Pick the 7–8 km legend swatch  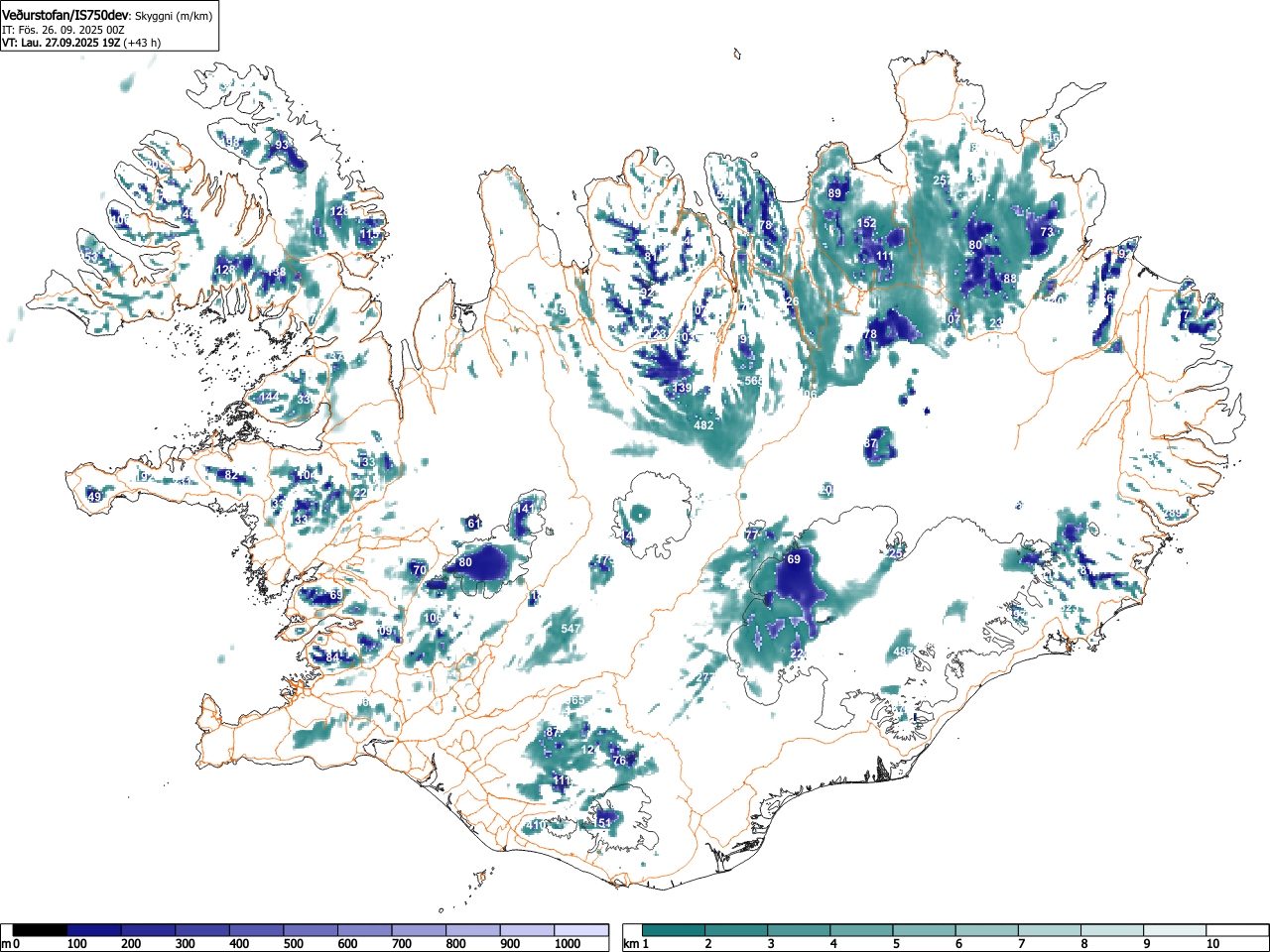pyautogui.click(x=1051, y=930)
